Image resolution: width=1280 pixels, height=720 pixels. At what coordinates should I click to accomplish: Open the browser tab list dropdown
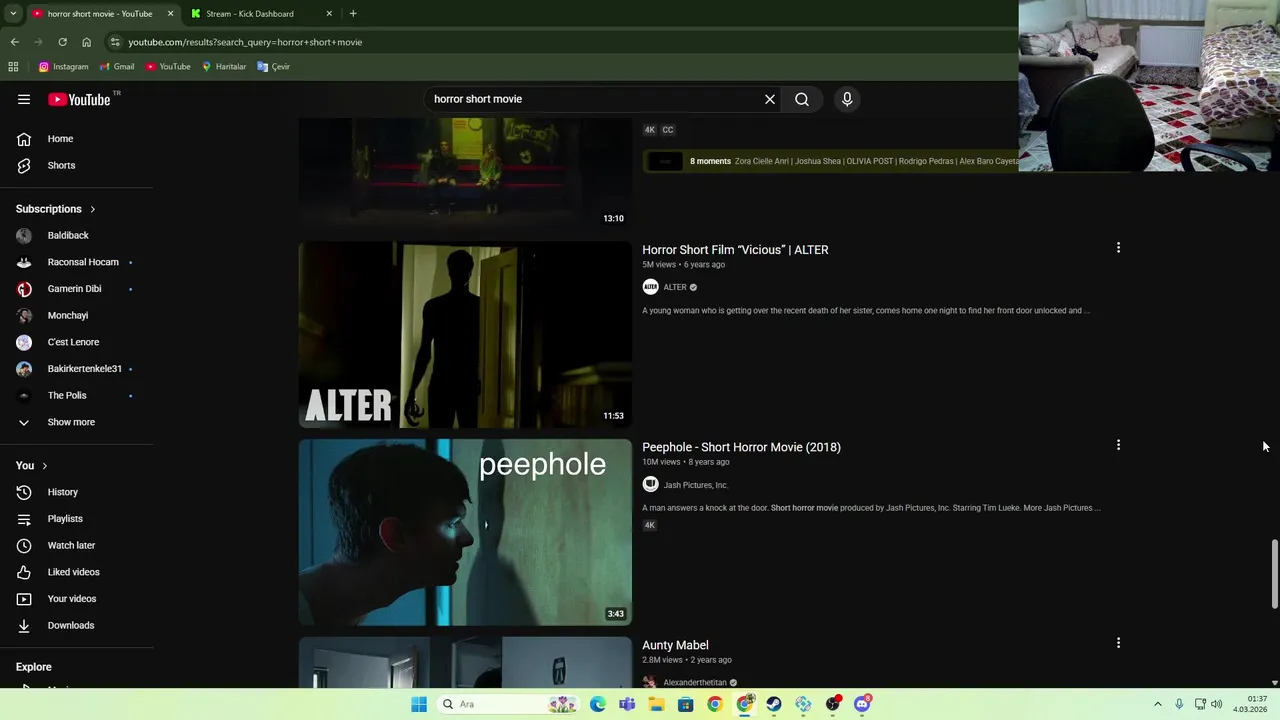(x=13, y=14)
